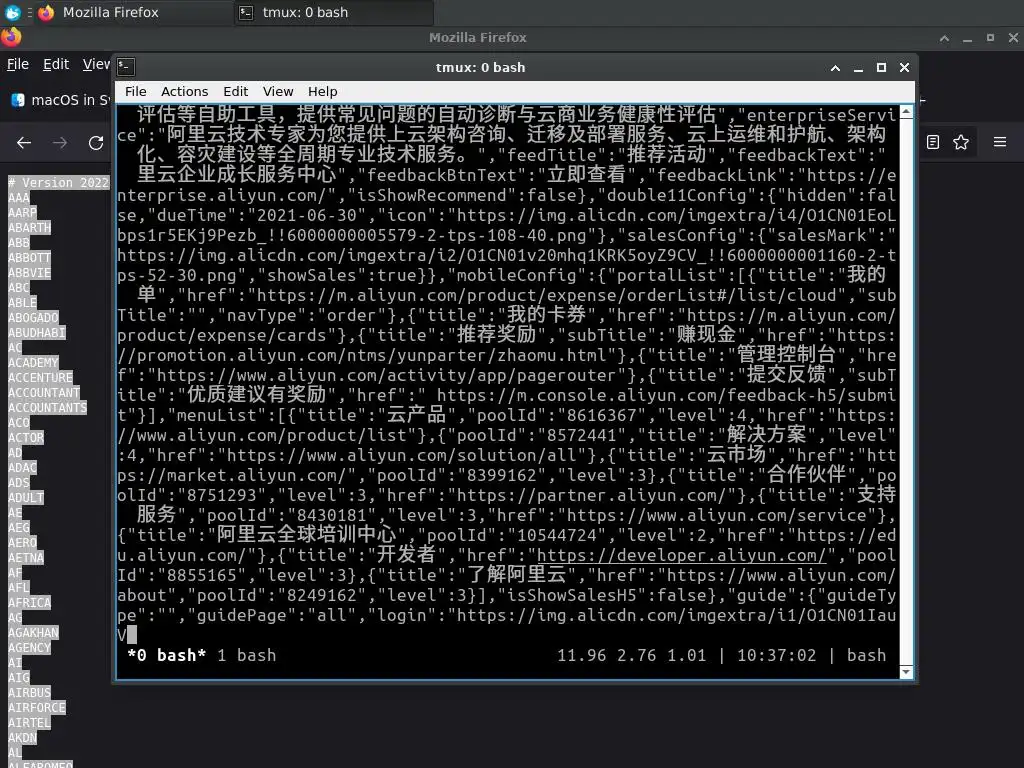This screenshot has width=1024, height=768.
Task: Click 'ABARTH' in the Firefox page list
Action: [29, 227]
